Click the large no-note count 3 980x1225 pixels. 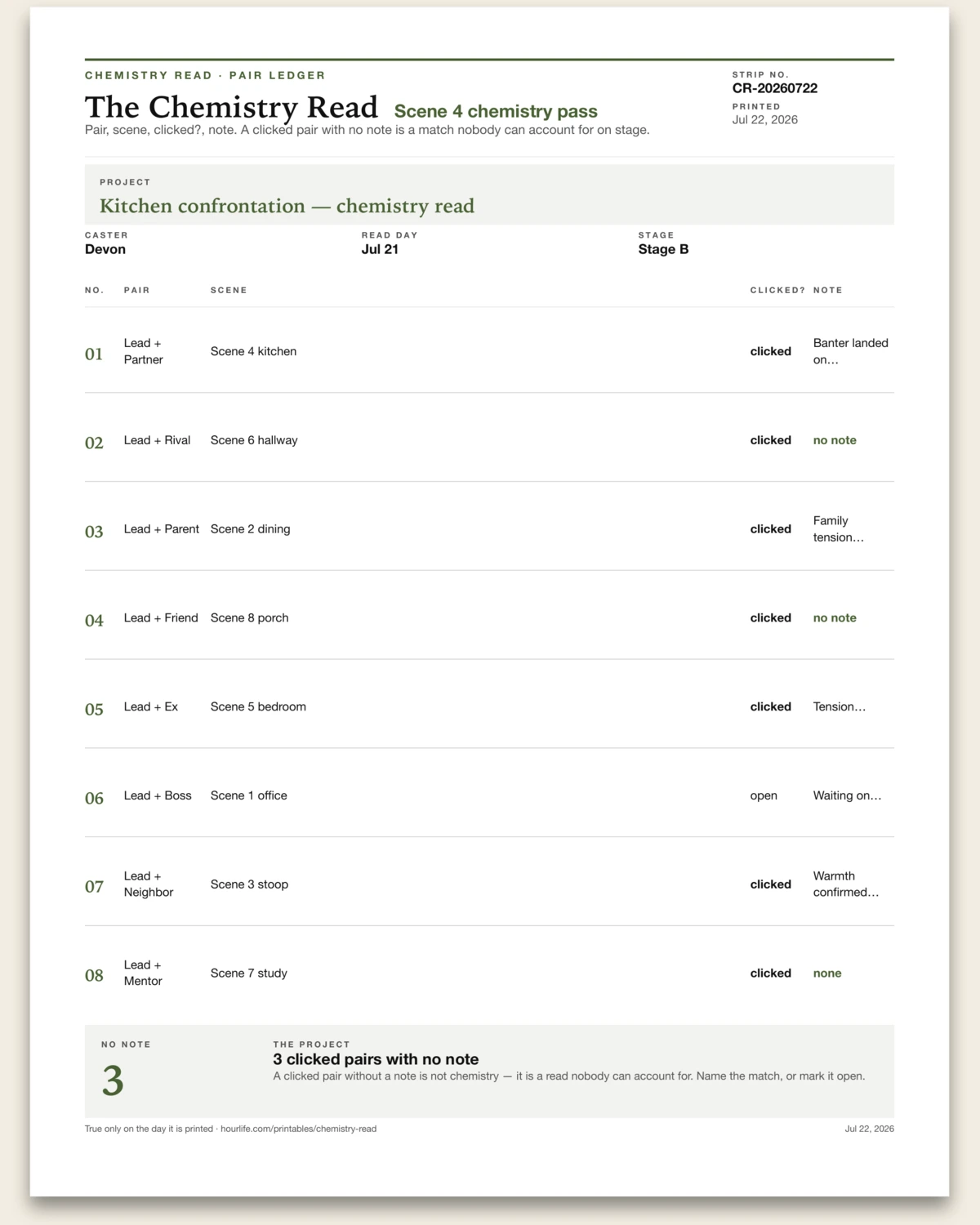point(113,1080)
